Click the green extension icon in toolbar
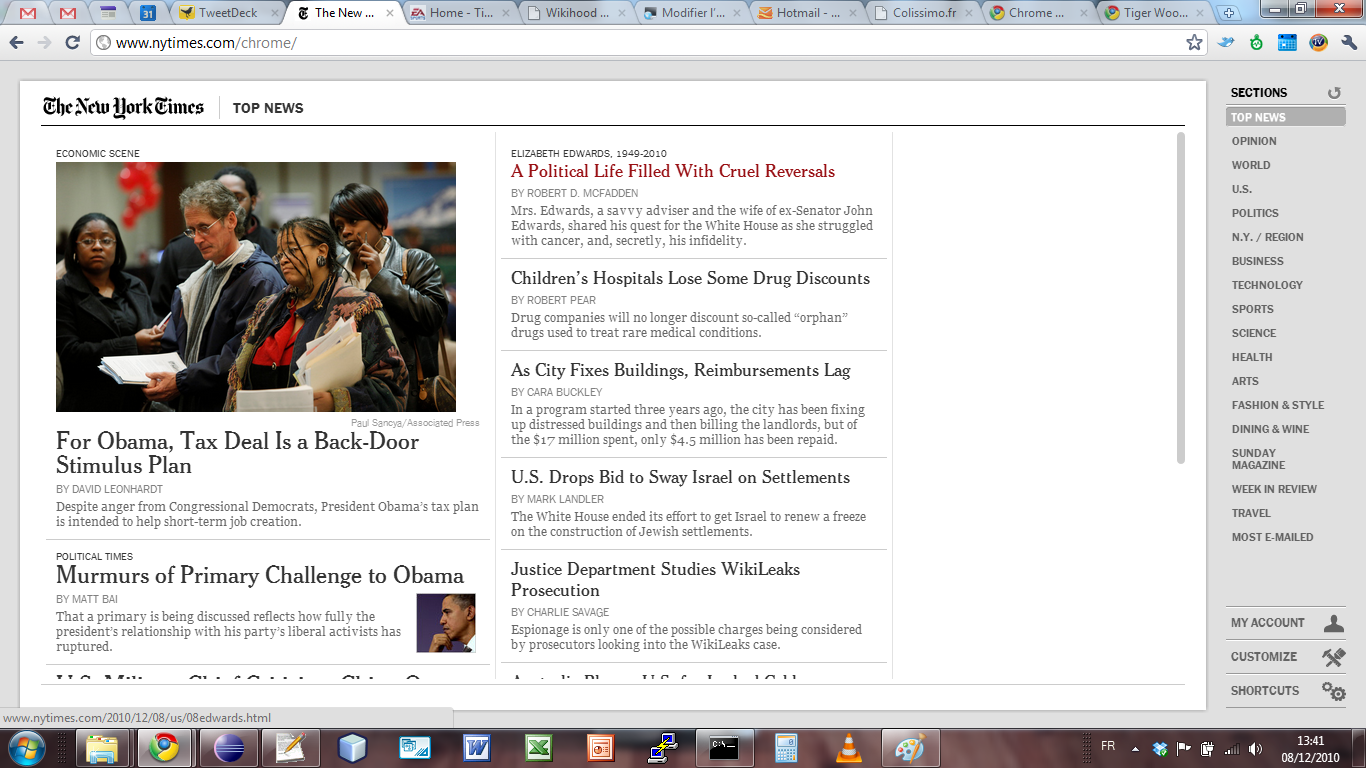The image size is (1366, 768). tap(1256, 43)
